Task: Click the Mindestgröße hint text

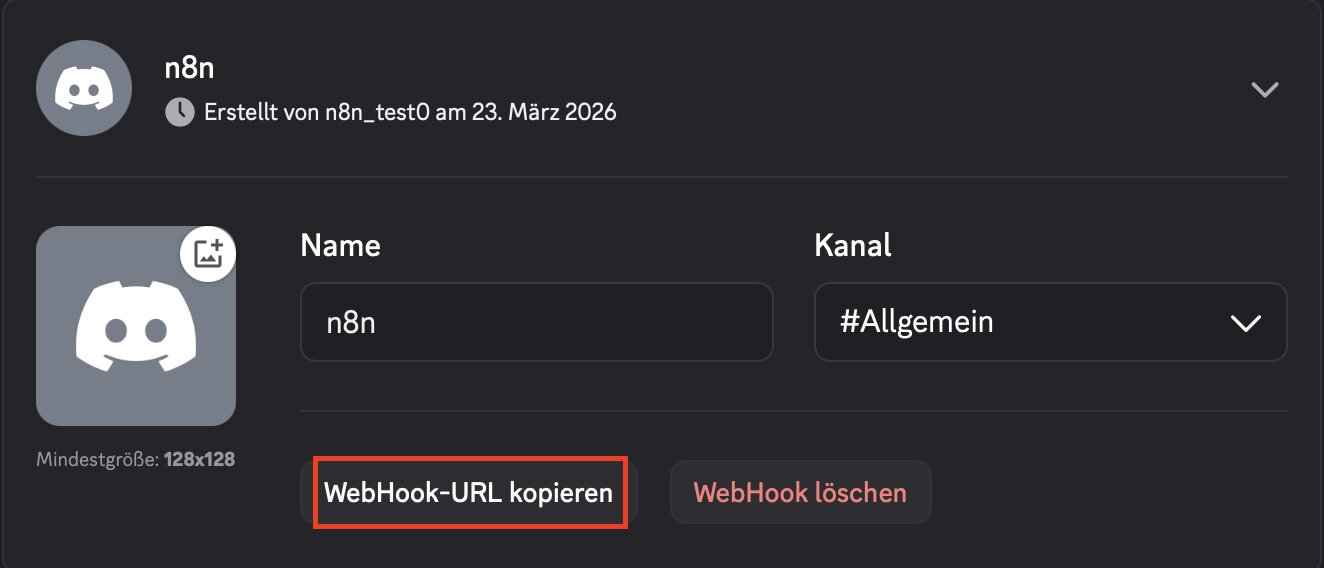Action: pos(98,460)
